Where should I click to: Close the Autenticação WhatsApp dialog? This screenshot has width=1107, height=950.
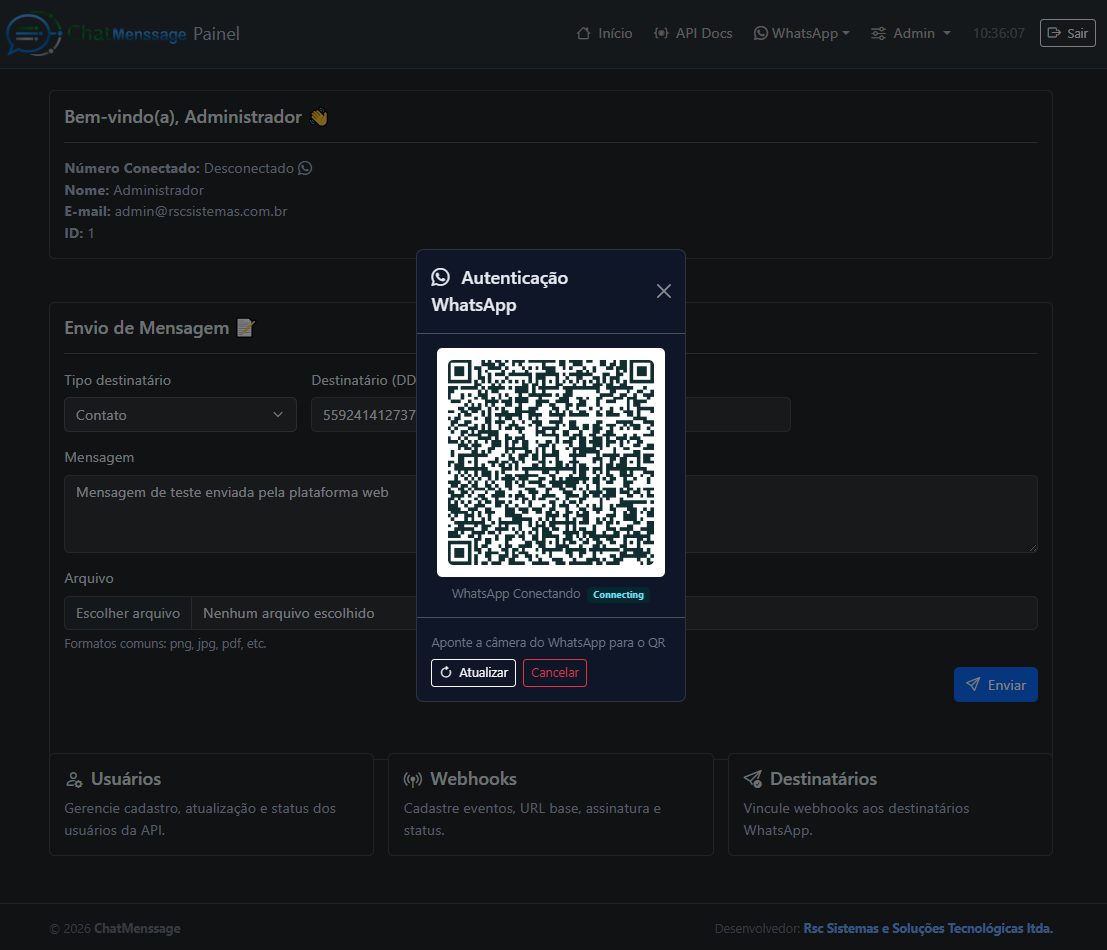point(664,291)
